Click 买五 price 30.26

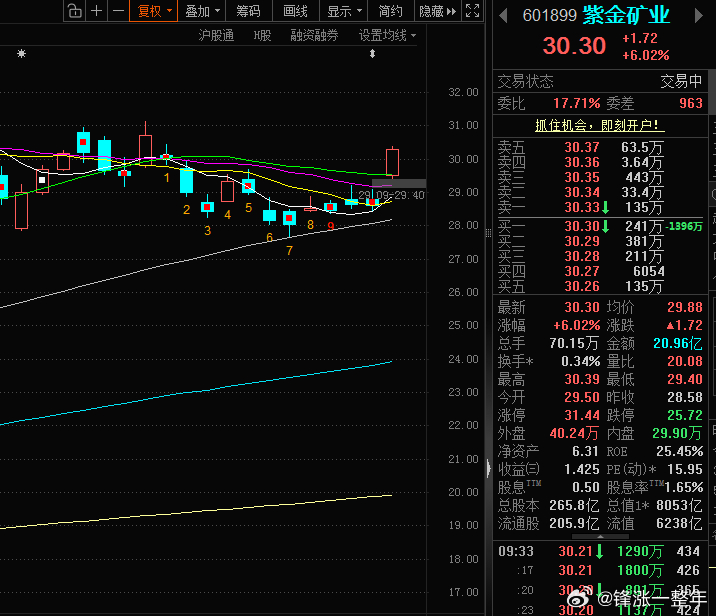582,287
